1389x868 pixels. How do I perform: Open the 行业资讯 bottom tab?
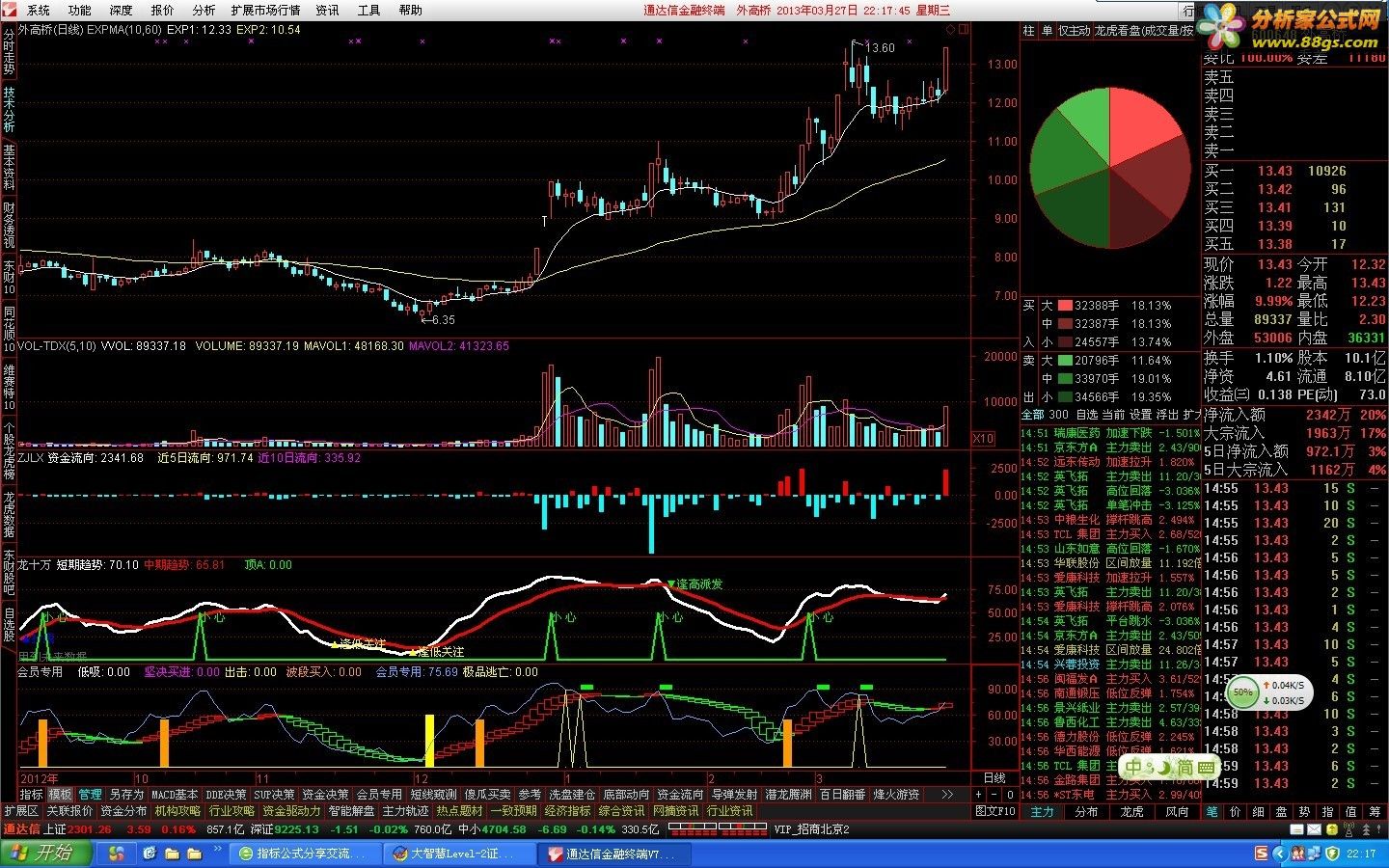pos(729,812)
